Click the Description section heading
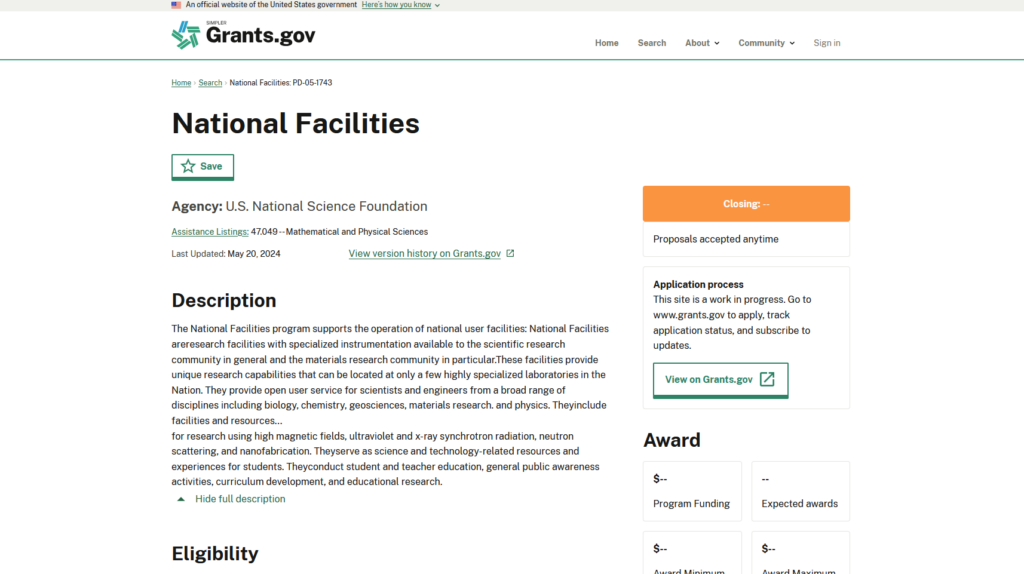 tap(224, 300)
